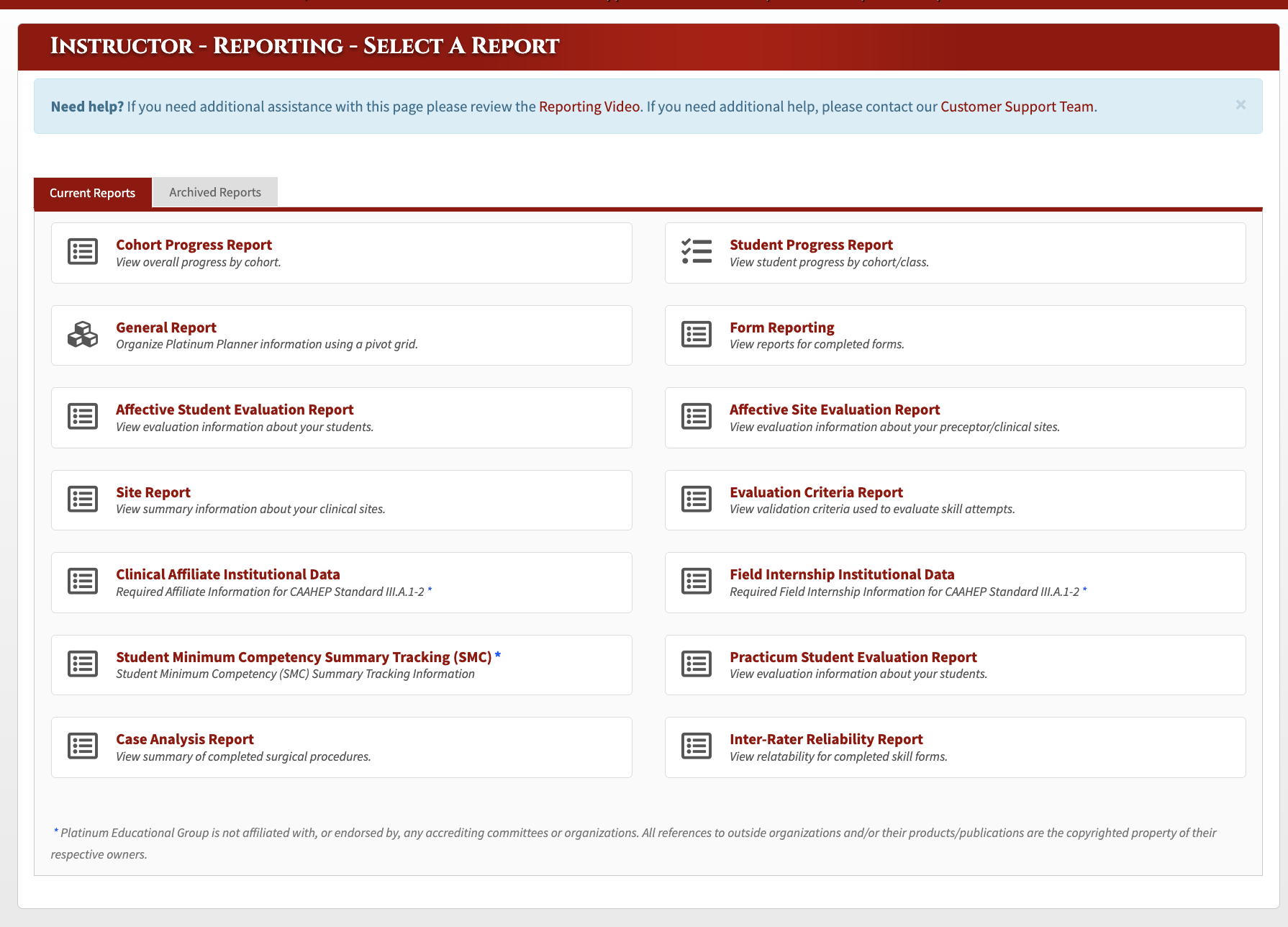This screenshot has height=927, width=1288.
Task: Click 'View evaluation information about your preceptor/clinical sites.'
Action: coord(894,427)
